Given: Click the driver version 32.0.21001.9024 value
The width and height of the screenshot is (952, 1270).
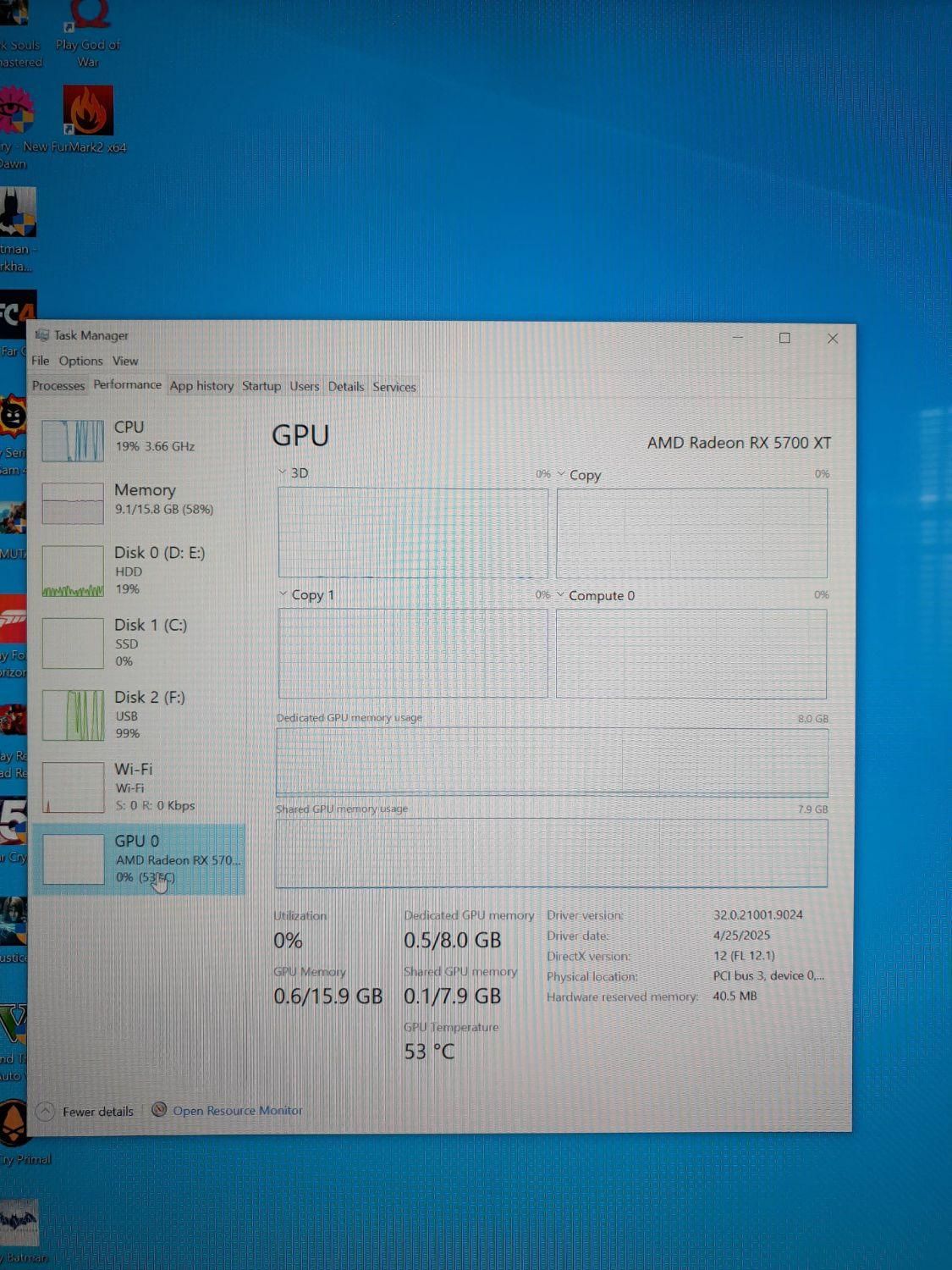Looking at the screenshot, I should click(757, 914).
